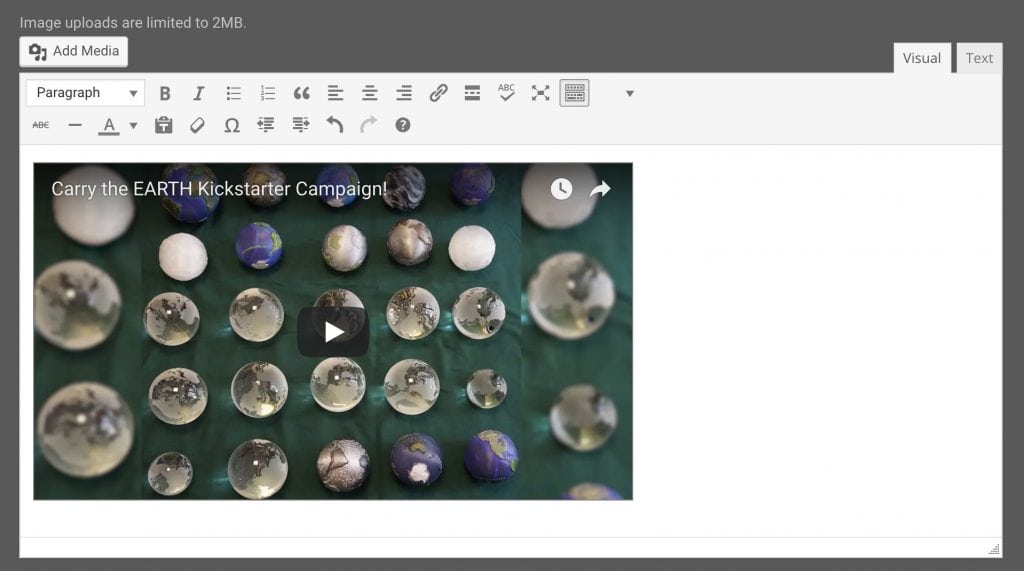
Task: Click the Add Media button
Action: point(73,52)
